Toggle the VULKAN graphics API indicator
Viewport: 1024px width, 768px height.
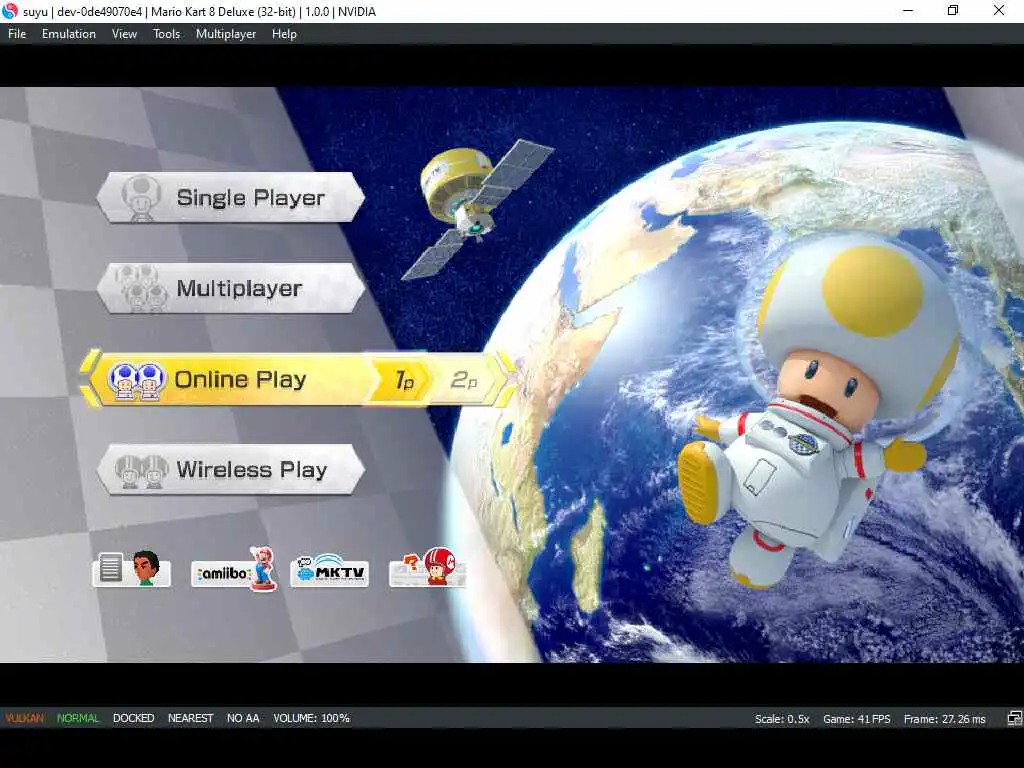click(x=24, y=718)
